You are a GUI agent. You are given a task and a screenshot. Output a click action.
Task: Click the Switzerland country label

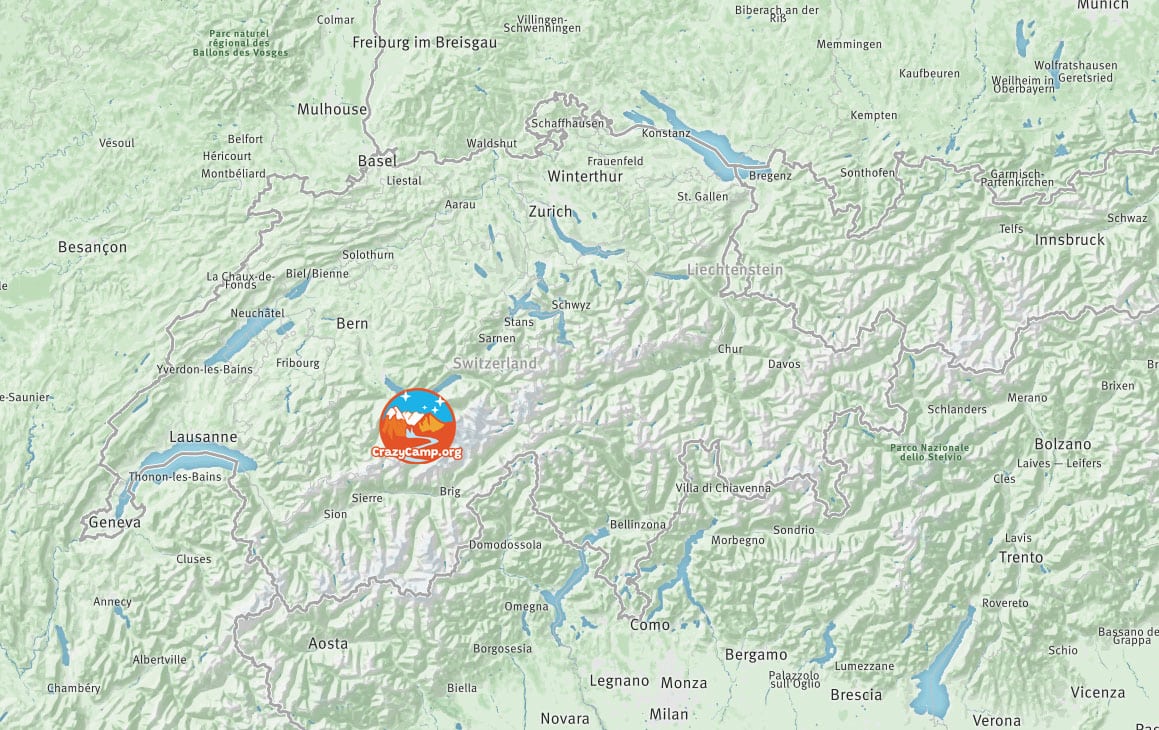click(x=494, y=363)
